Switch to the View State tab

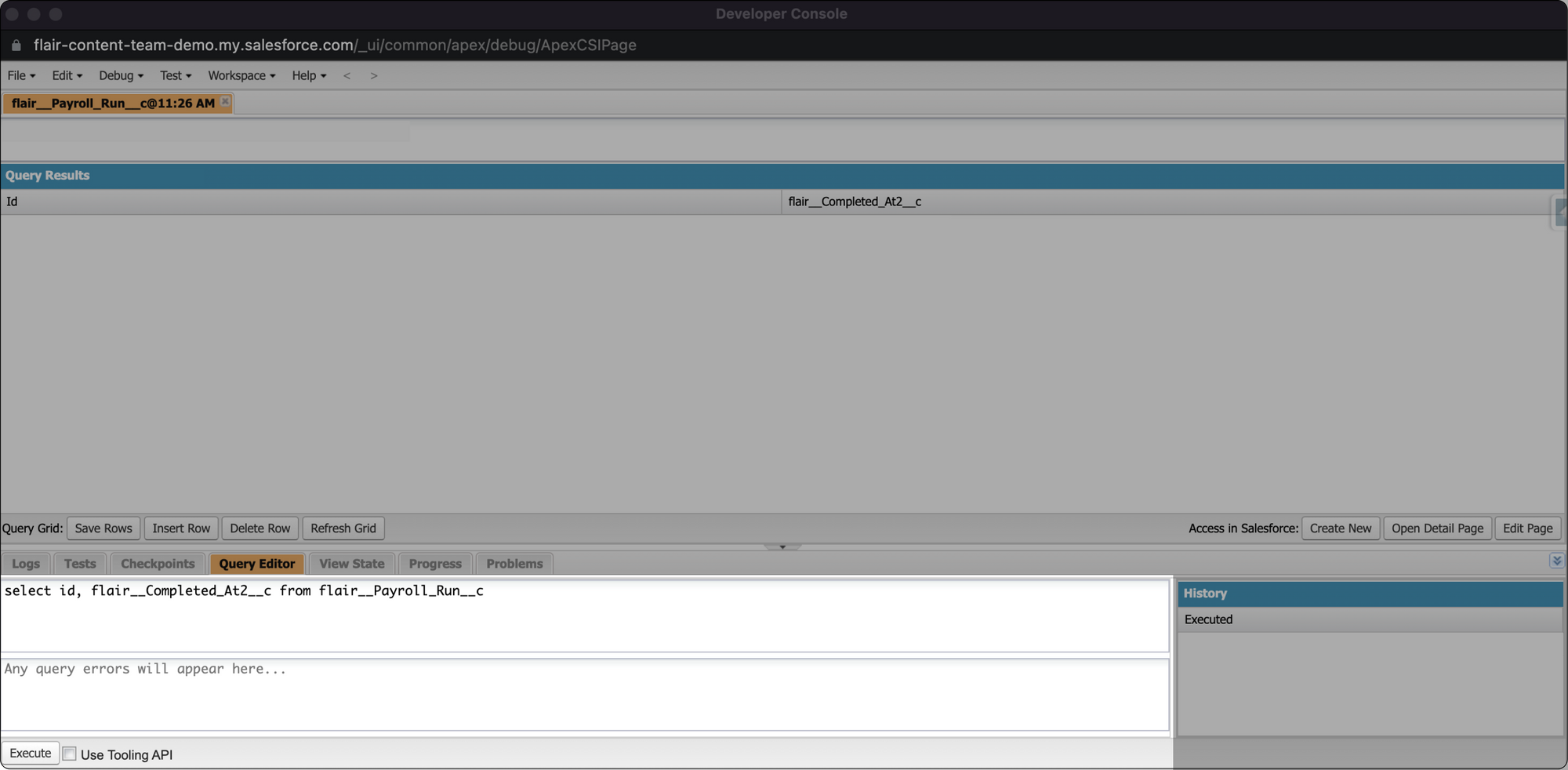click(351, 563)
